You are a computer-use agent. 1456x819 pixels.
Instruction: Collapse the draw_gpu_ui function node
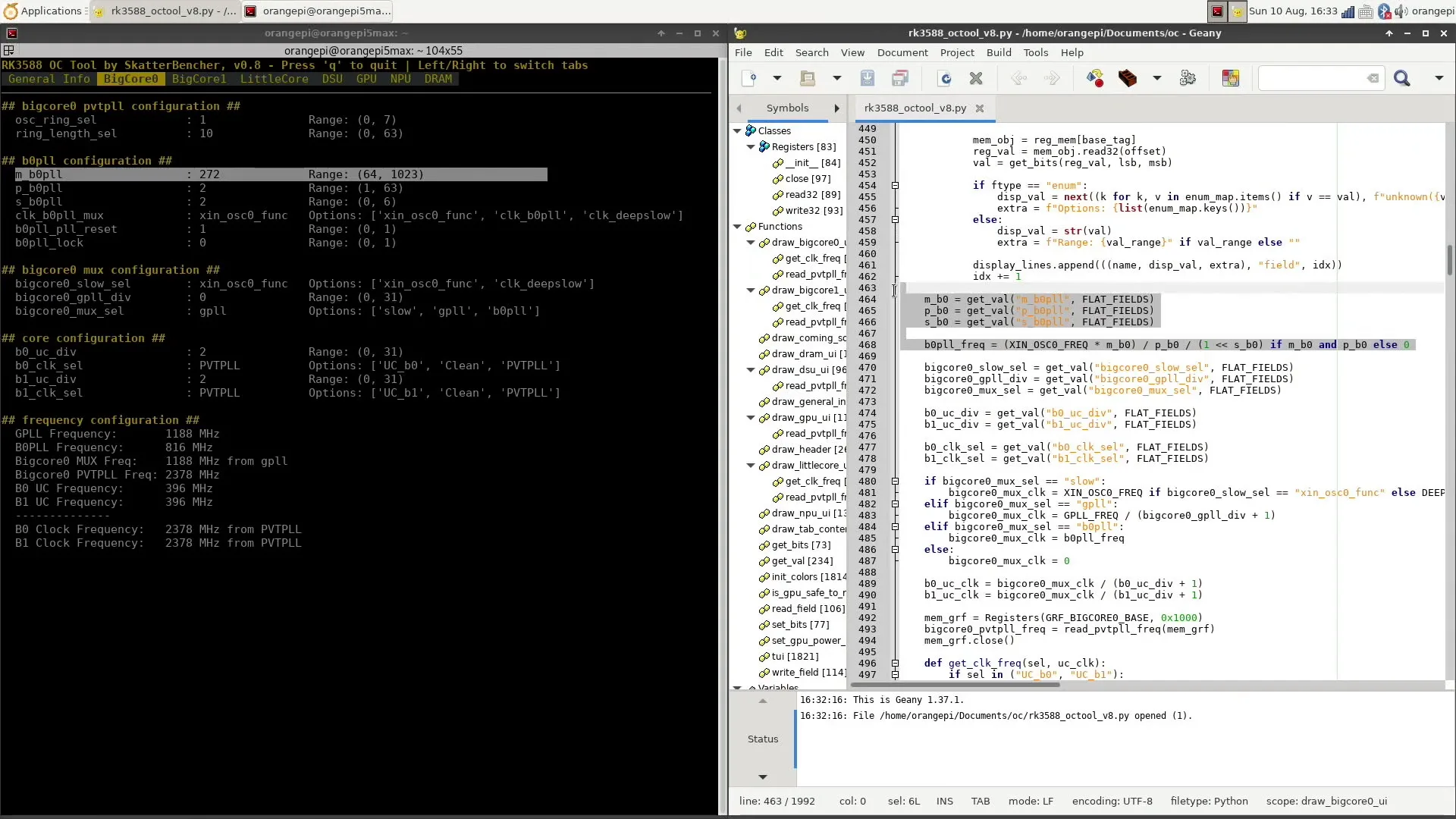click(x=751, y=418)
